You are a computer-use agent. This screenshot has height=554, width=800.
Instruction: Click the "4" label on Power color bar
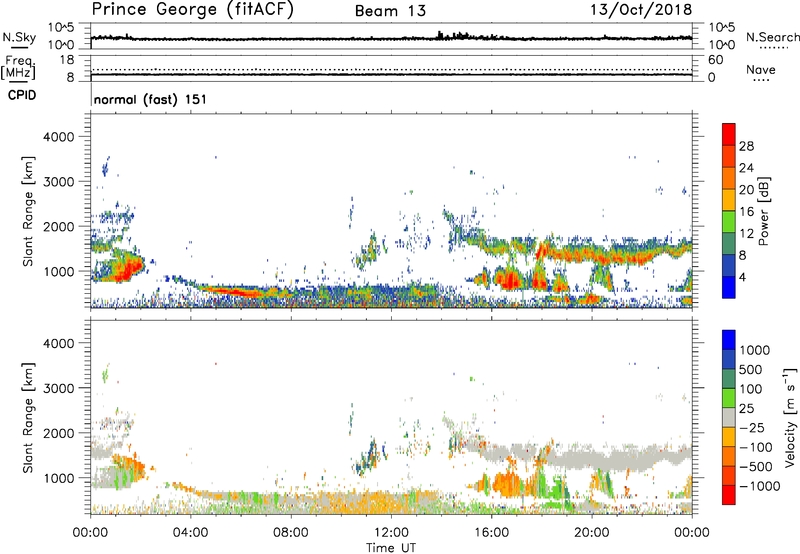click(742, 277)
